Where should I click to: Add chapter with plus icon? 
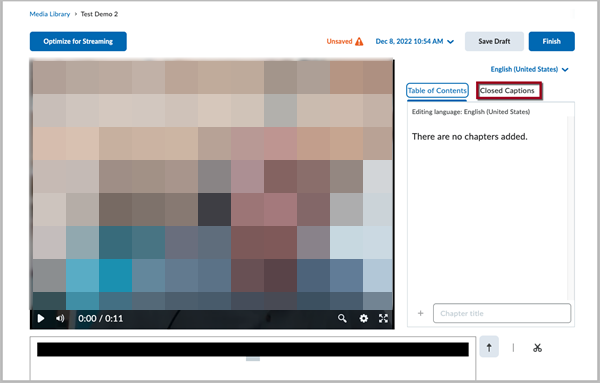click(421, 313)
